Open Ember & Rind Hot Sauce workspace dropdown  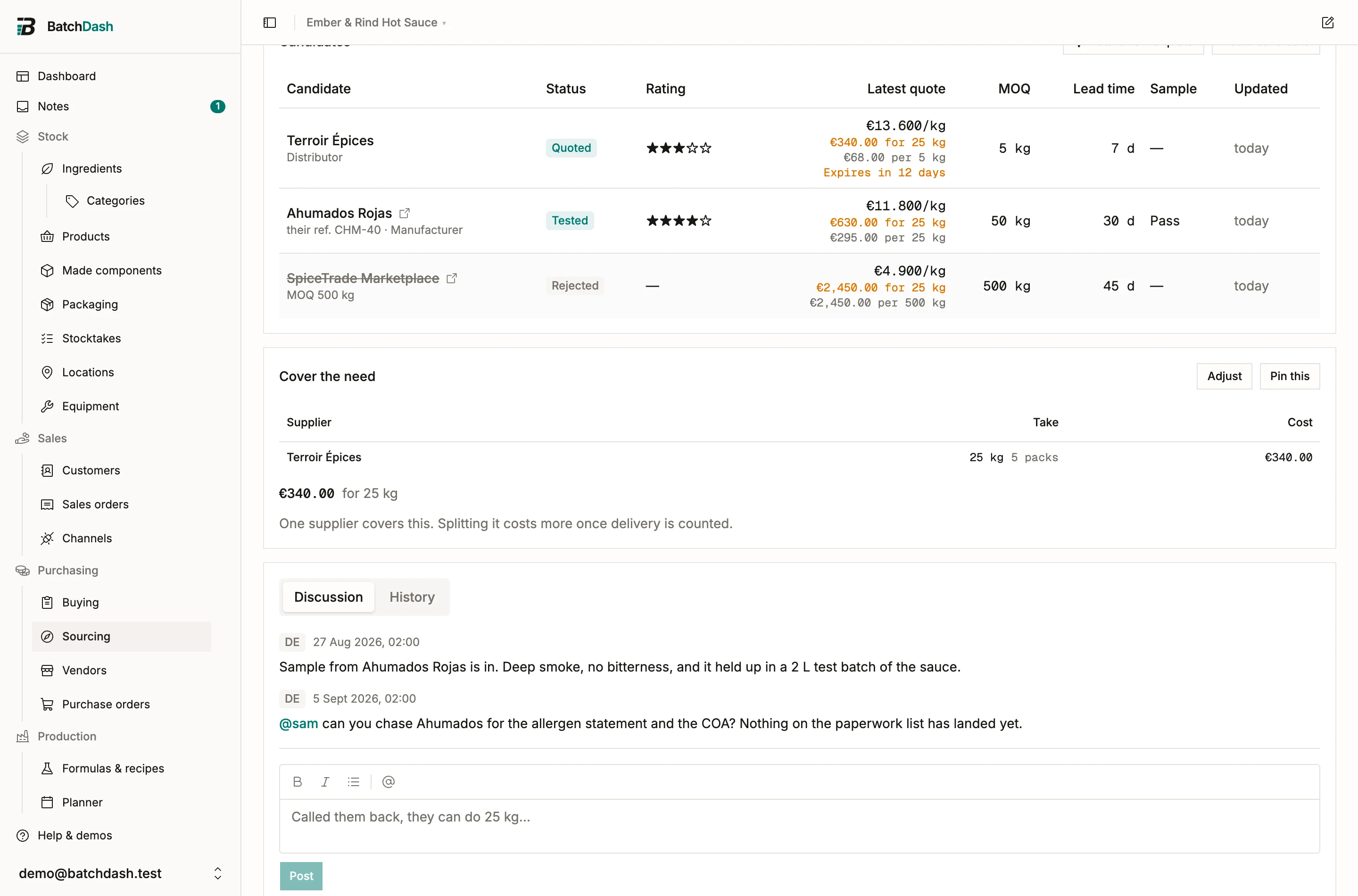[376, 22]
